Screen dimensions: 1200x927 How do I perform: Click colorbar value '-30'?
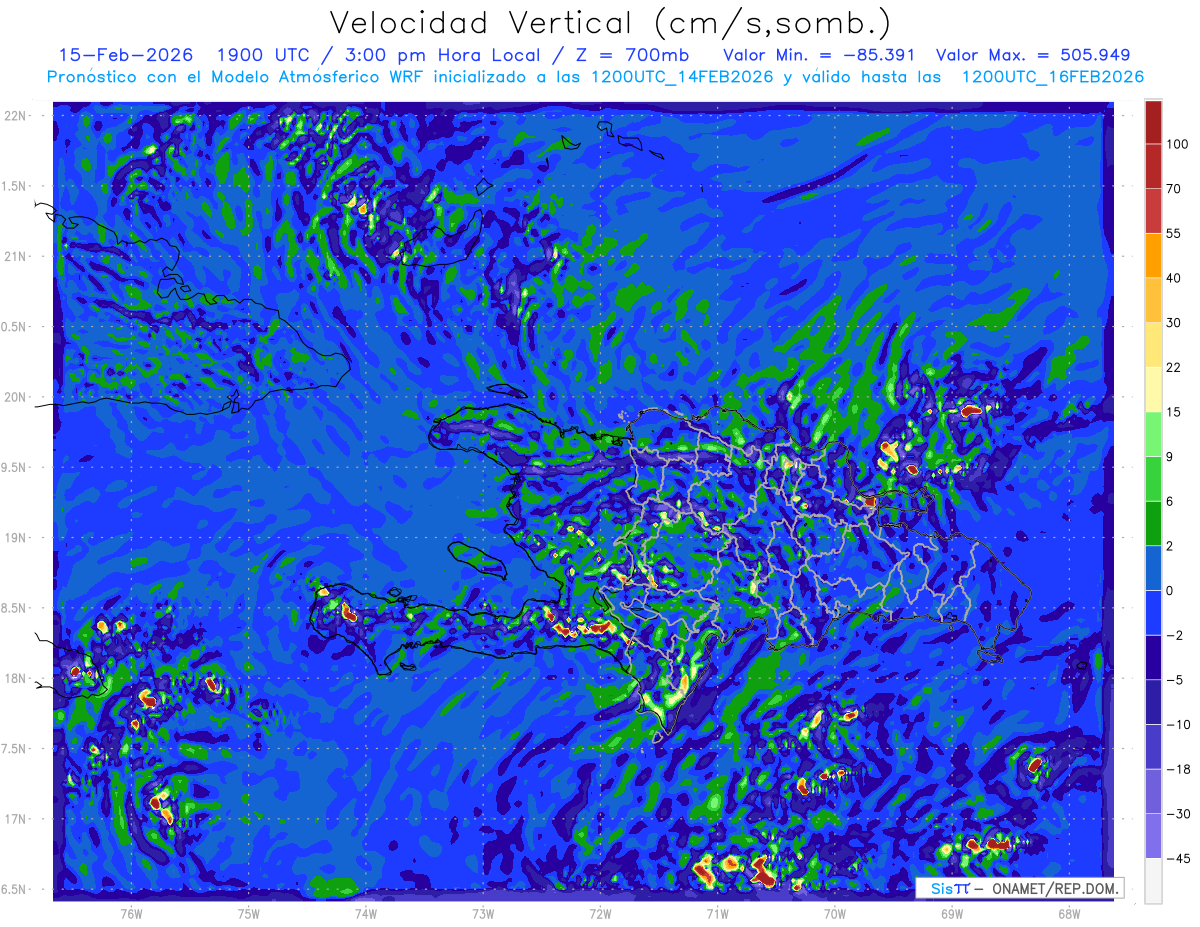point(1177,814)
